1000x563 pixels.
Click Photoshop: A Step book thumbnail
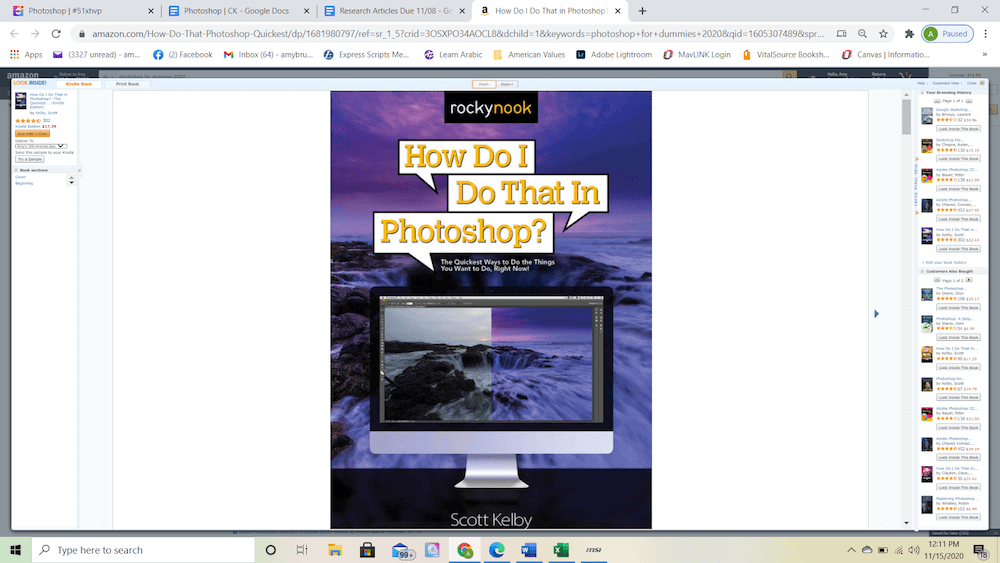coord(927,325)
